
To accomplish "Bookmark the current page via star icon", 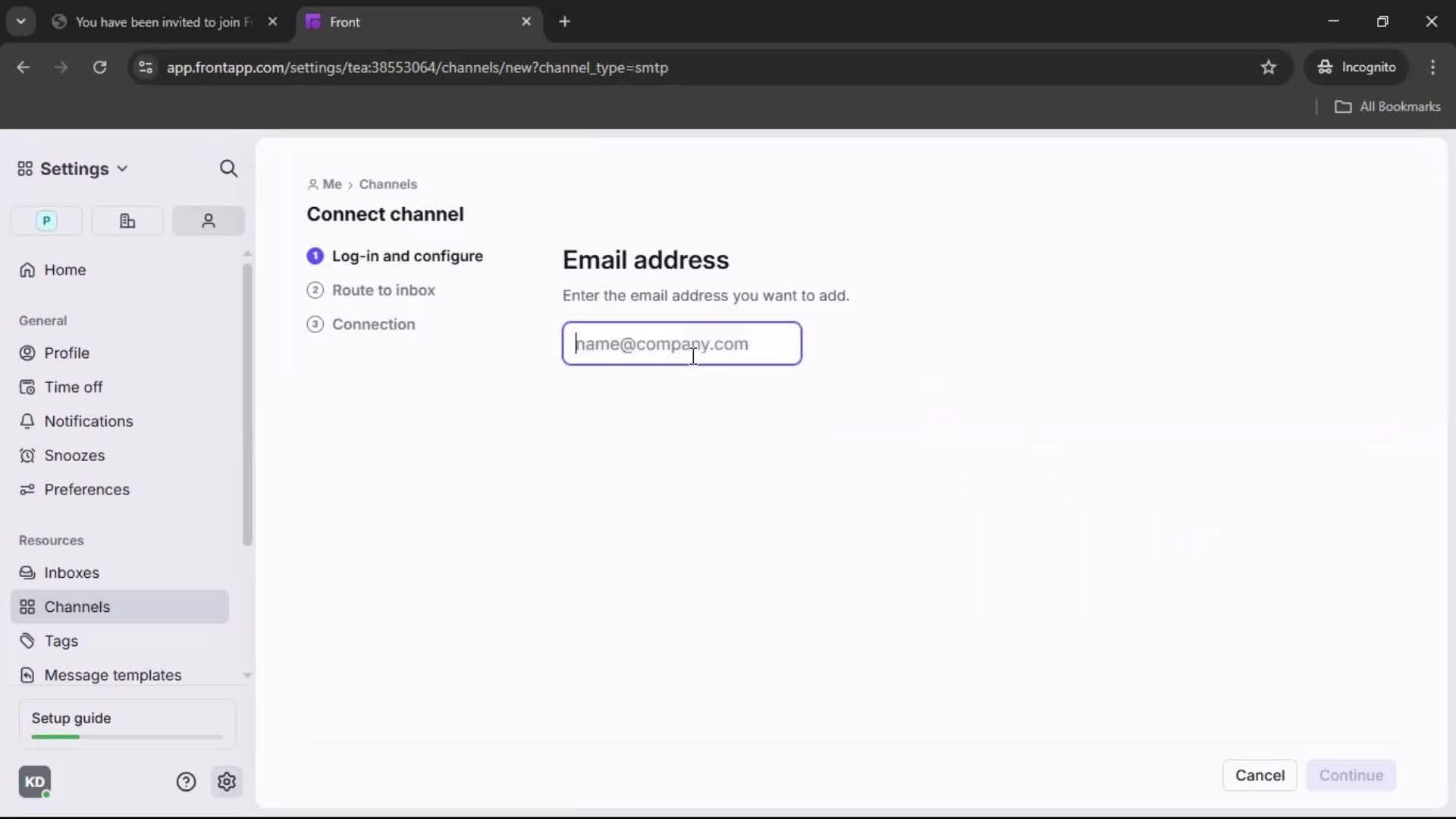I will click(1269, 67).
